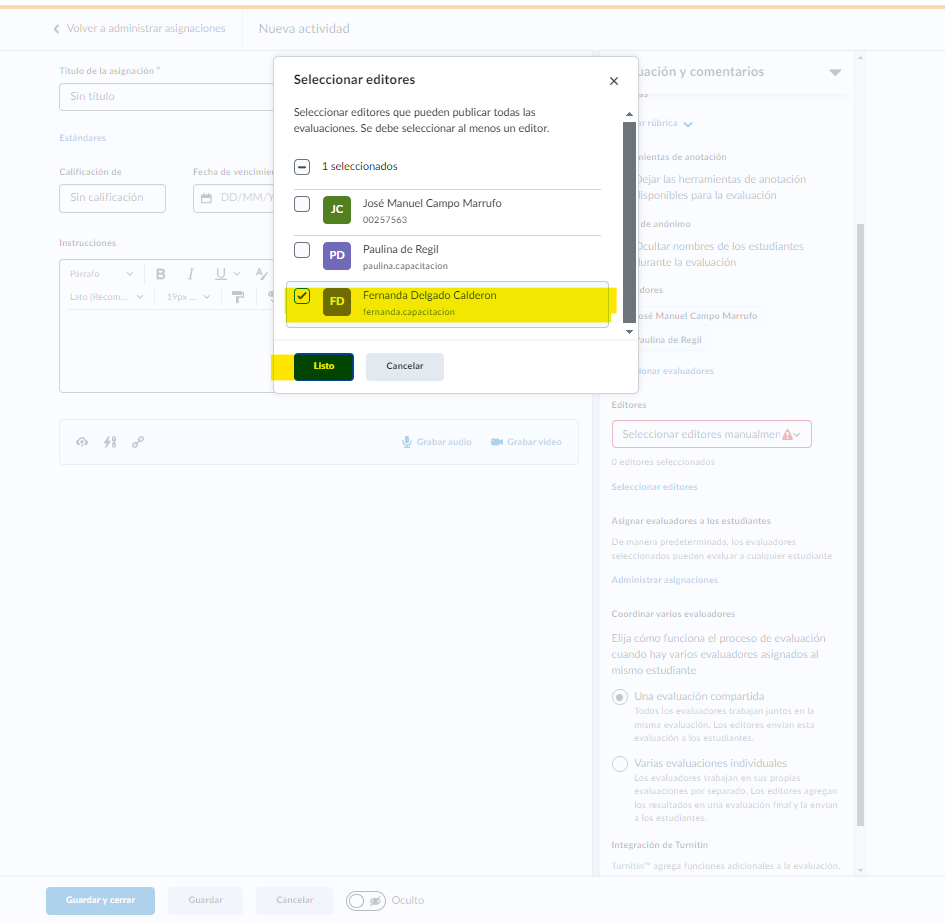The height and width of the screenshot is (922, 945).
Task: Toggle the Oculto visibility switch
Action: (366, 901)
